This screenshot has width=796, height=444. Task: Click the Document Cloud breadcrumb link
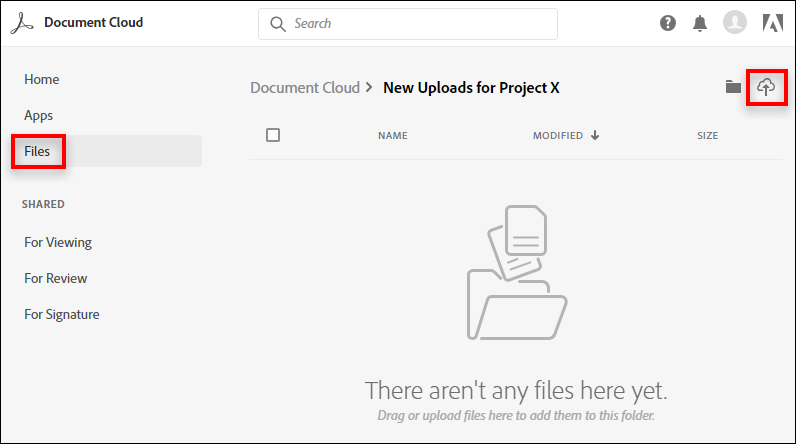point(304,87)
